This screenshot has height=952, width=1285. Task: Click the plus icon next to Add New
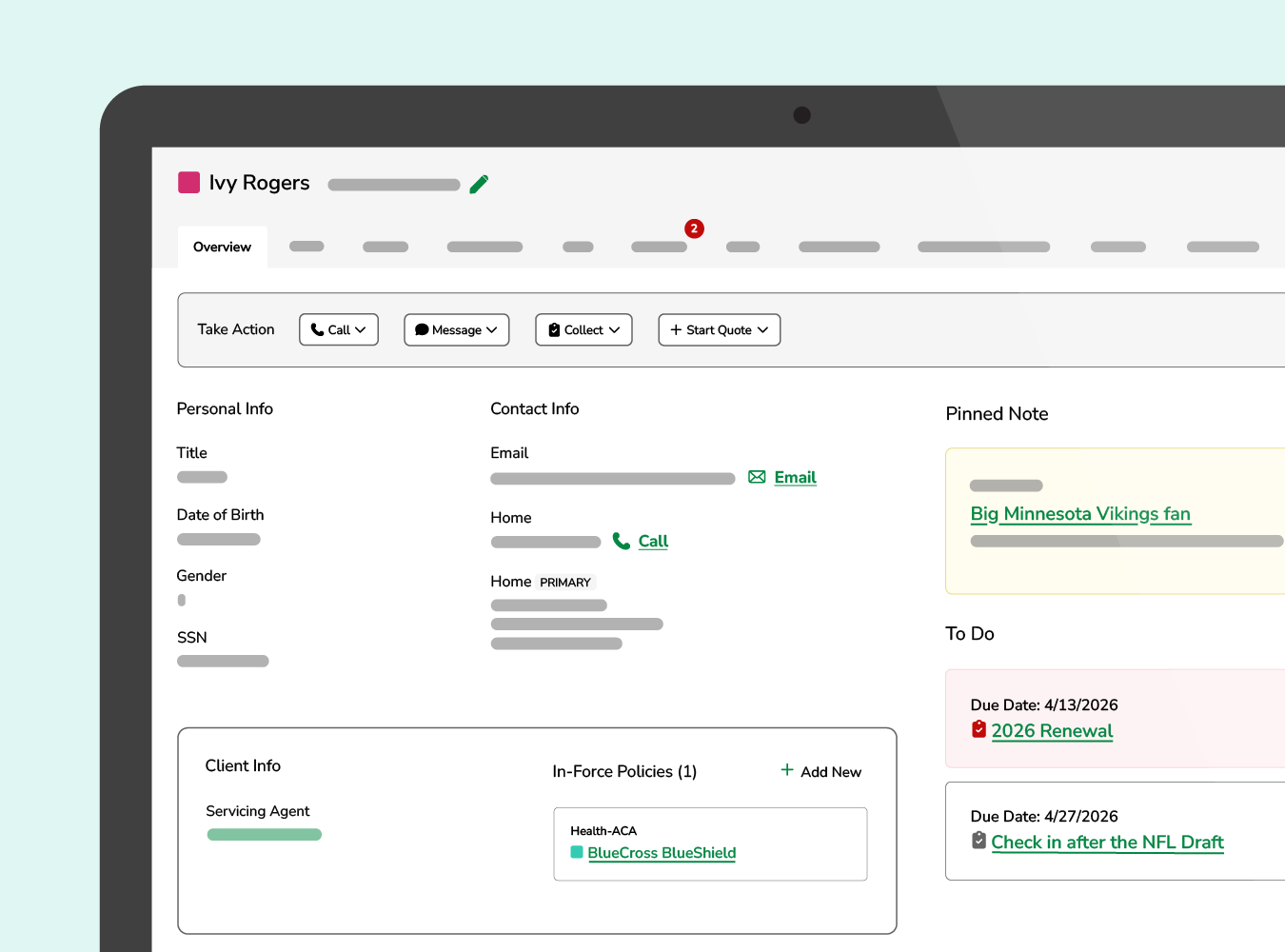pos(787,769)
